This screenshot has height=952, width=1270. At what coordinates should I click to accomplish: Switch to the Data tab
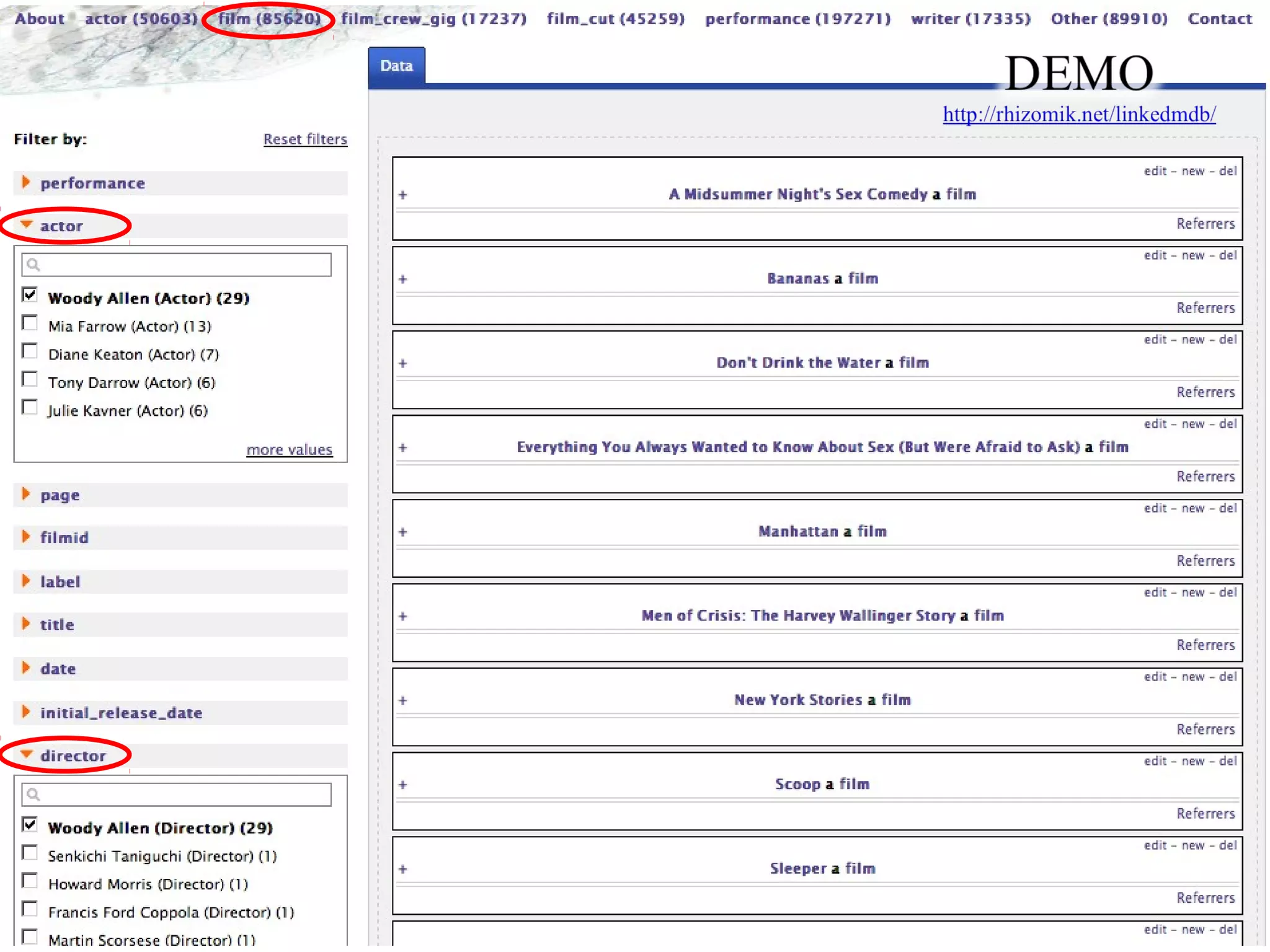396,66
